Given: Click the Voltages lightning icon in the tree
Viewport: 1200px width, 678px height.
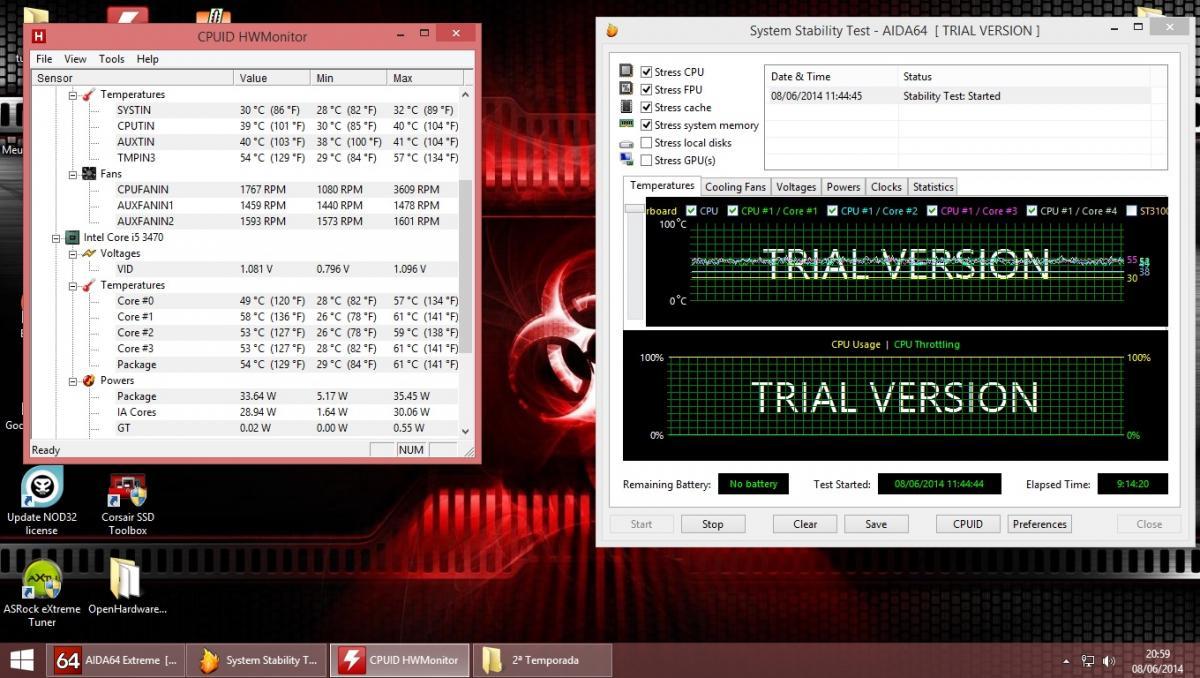Looking at the screenshot, I should 88,253.
